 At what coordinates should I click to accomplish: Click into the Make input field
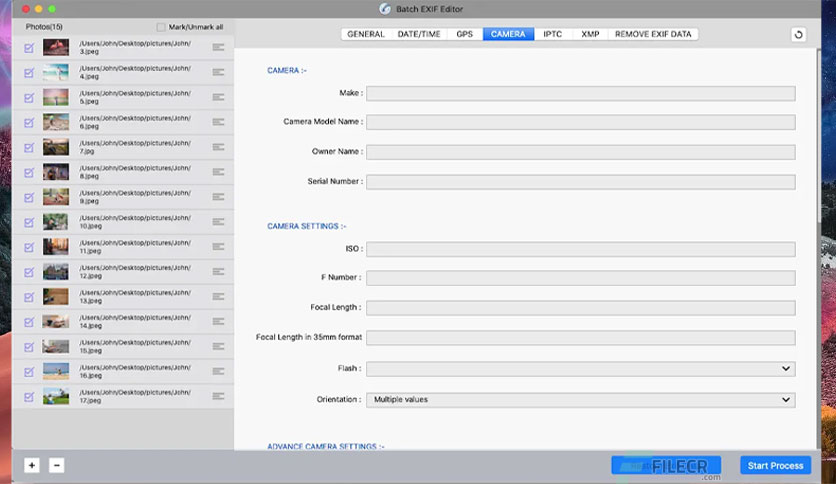tap(581, 94)
